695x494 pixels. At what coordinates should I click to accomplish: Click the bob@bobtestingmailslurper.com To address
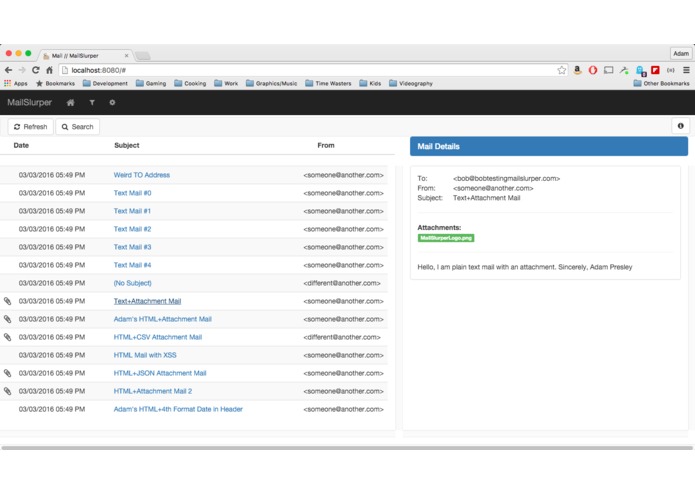coord(506,179)
